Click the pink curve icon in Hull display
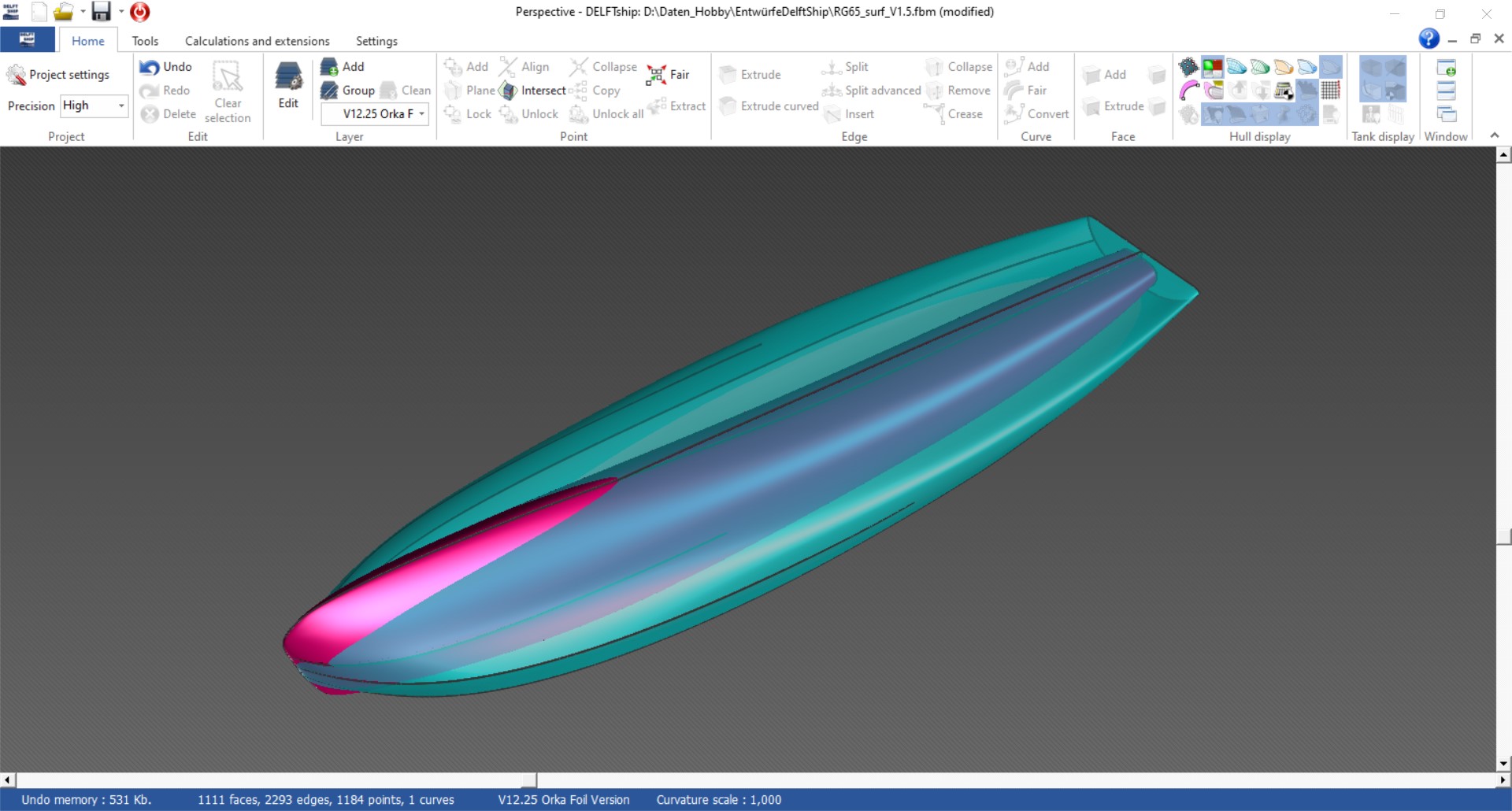1512x811 pixels. point(1188,91)
